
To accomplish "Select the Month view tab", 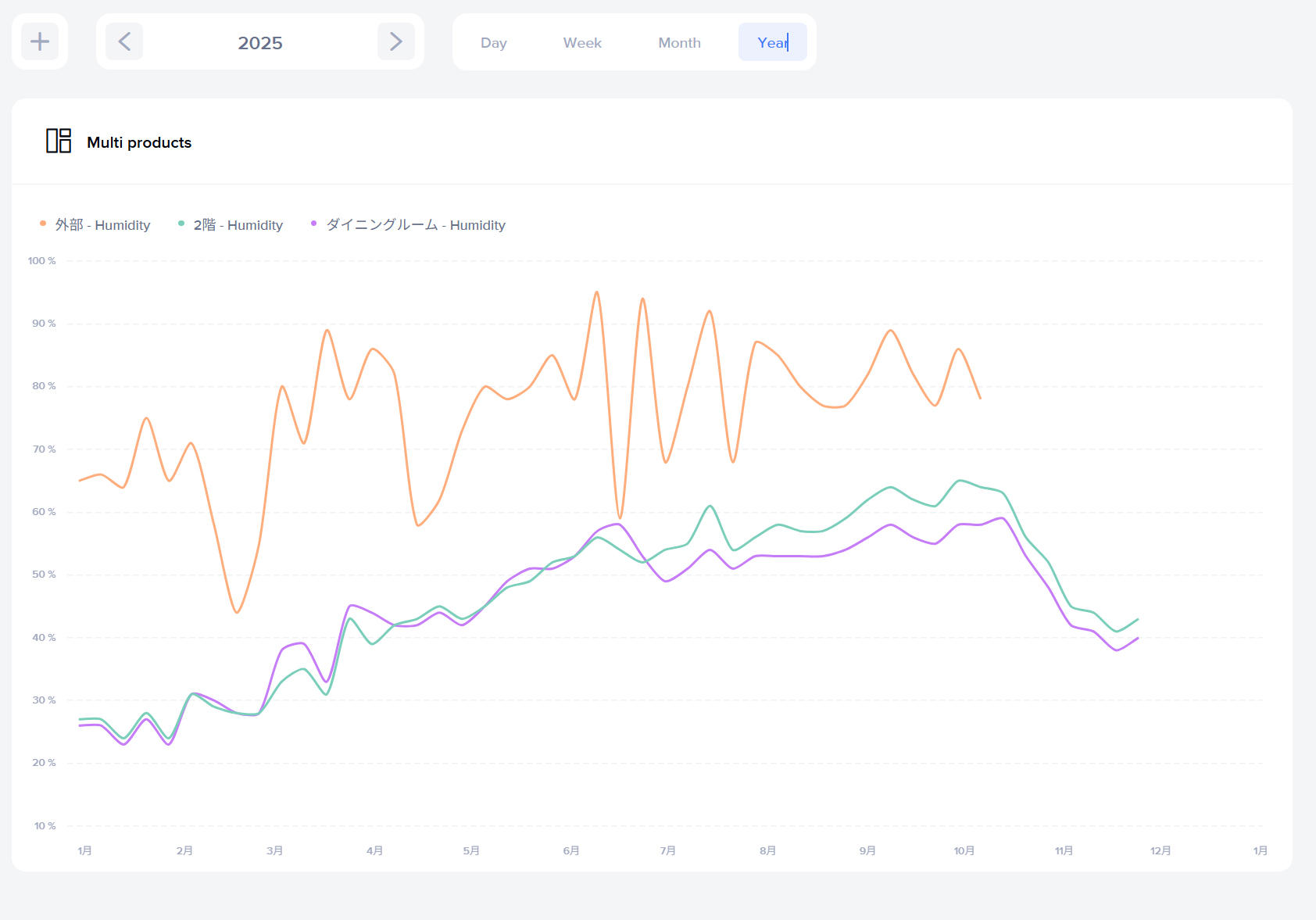I will click(679, 43).
